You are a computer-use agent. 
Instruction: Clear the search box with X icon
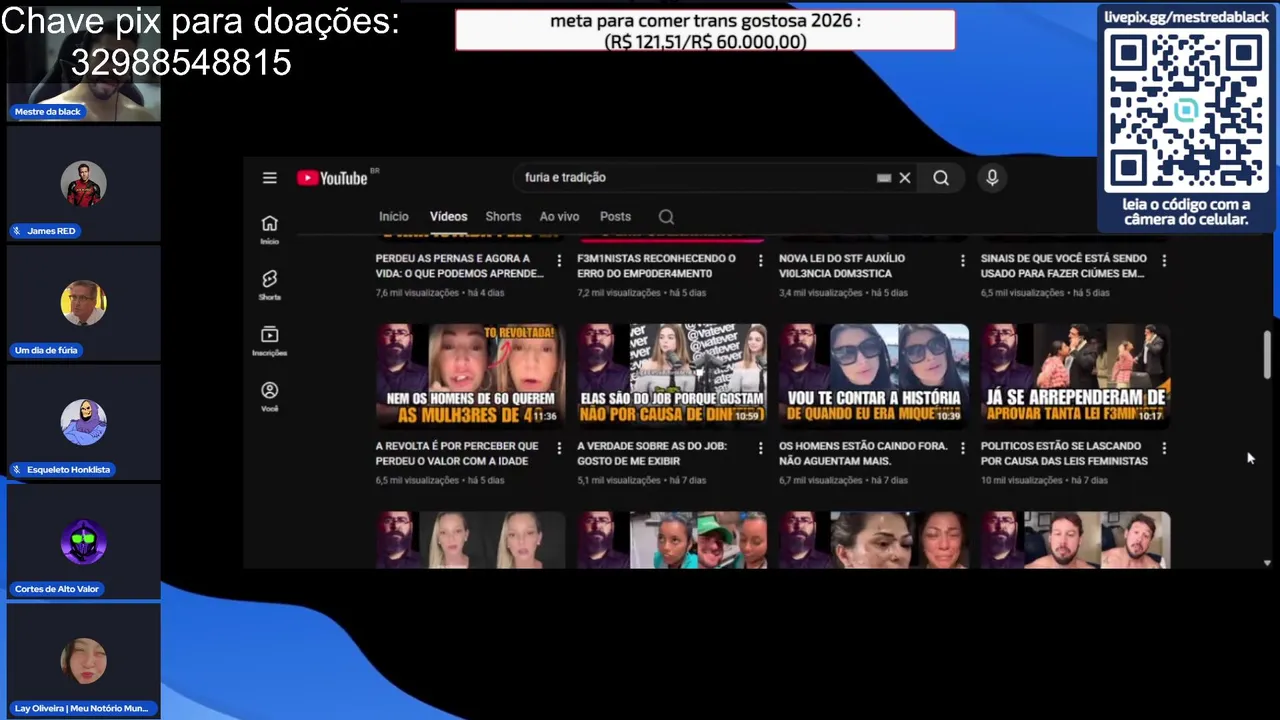click(x=905, y=178)
